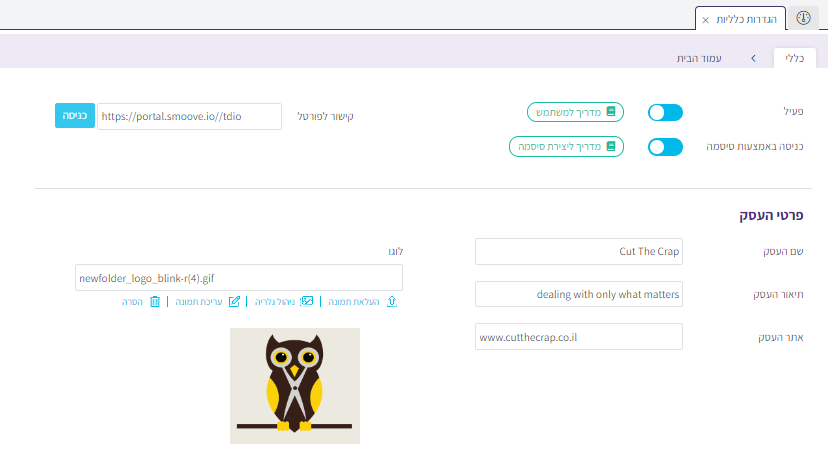Open the gallery manager (ניהול גלריה) icon
The height and width of the screenshot is (458, 828).
(307, 301)
